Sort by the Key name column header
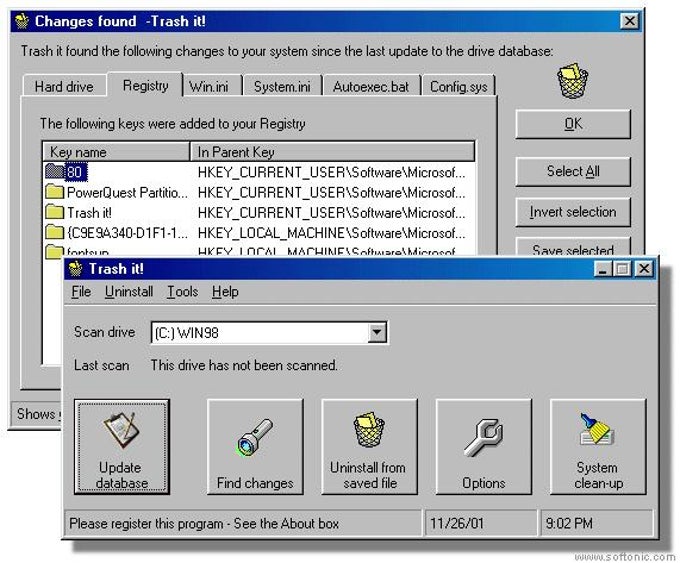 click(x=116, y=152)
